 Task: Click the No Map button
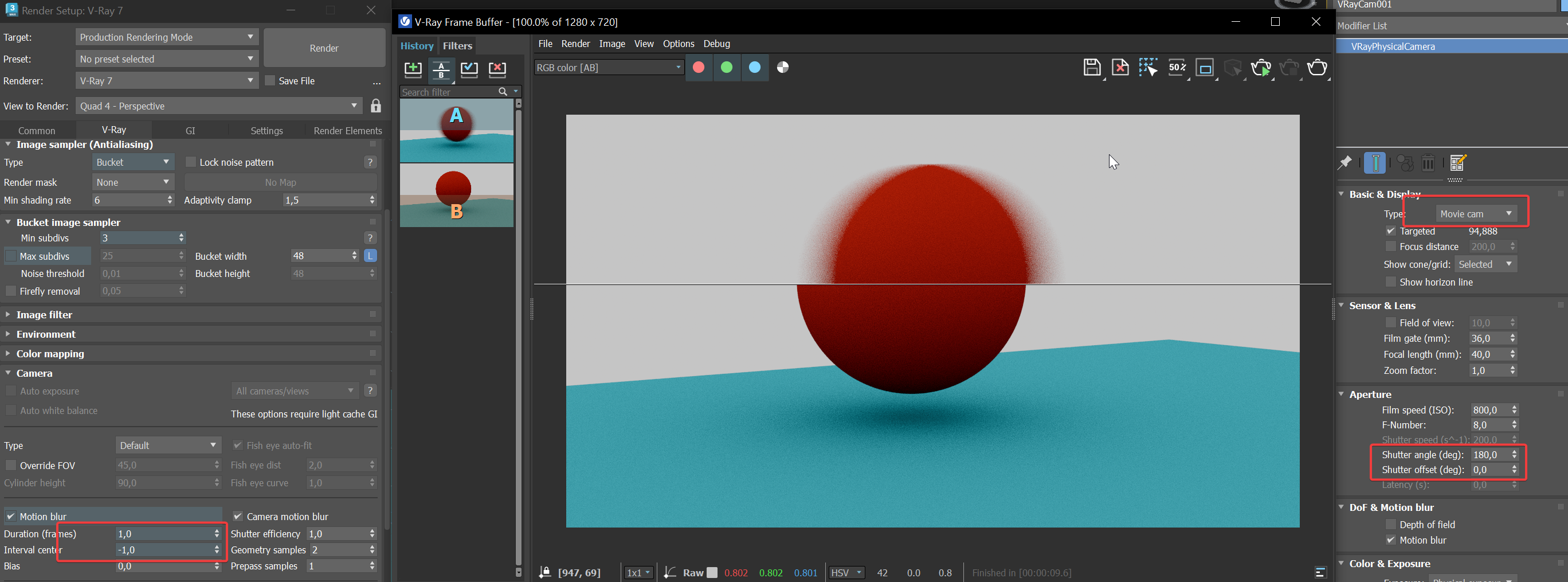coord(281,182)
